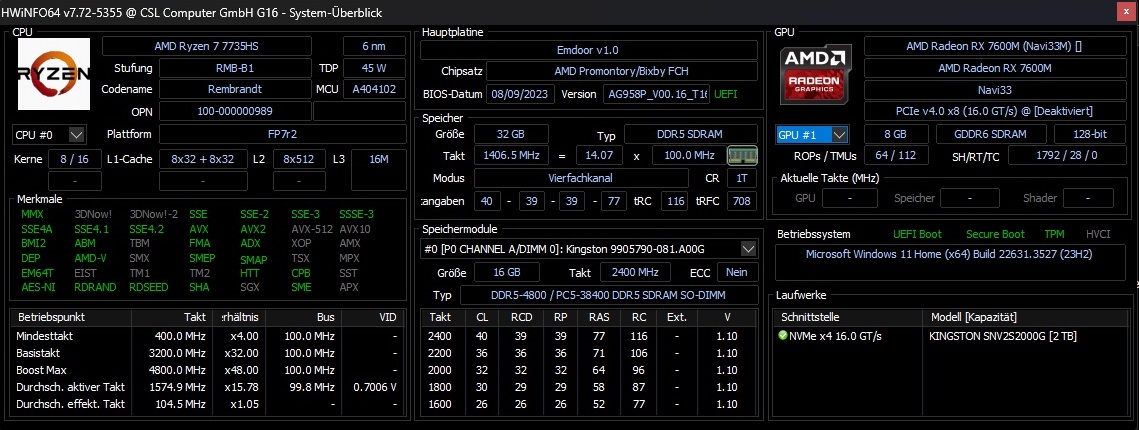Click the OPN value 100-000000989
This screenshot has width=1139, height=430.
[x=235, y=111]
